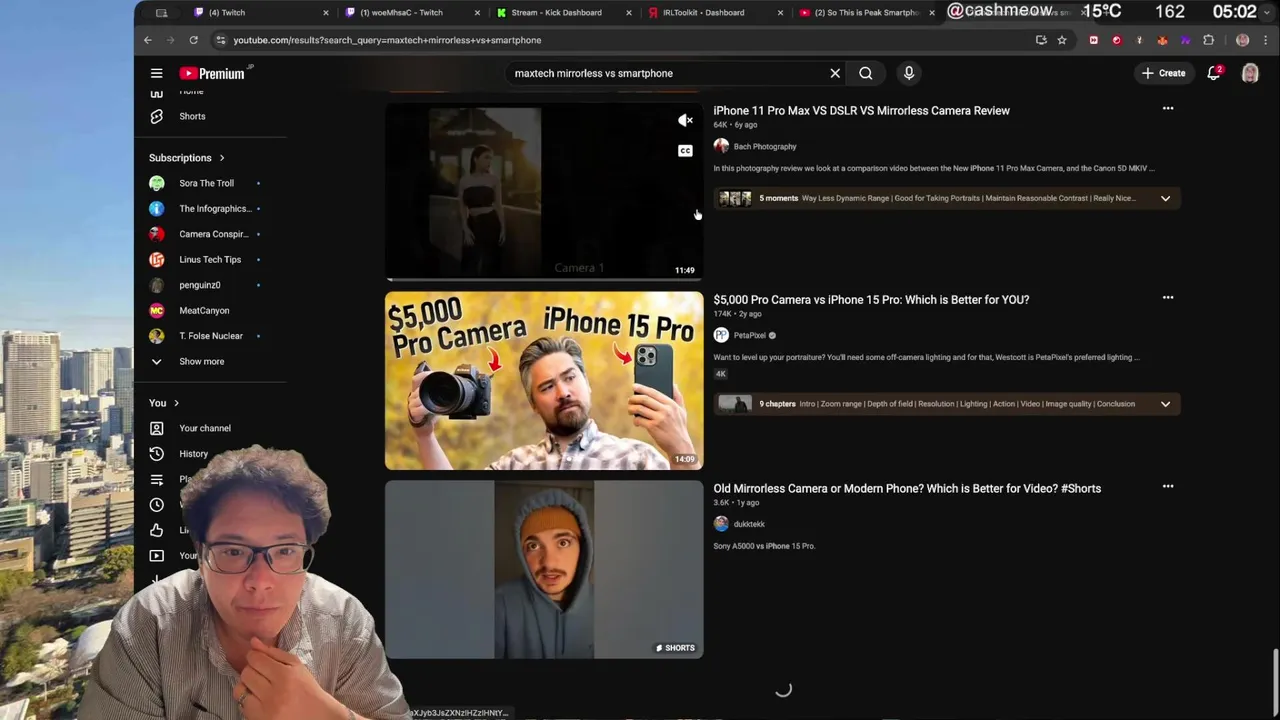Go forward in browser history
The width and height of the screenshot is (1280, 720).
[170, 40]
